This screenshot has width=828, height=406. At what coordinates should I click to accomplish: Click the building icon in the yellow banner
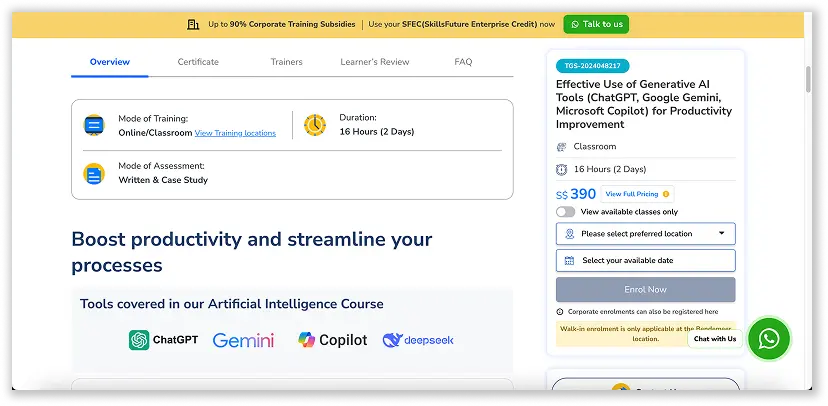pos(193,24)
